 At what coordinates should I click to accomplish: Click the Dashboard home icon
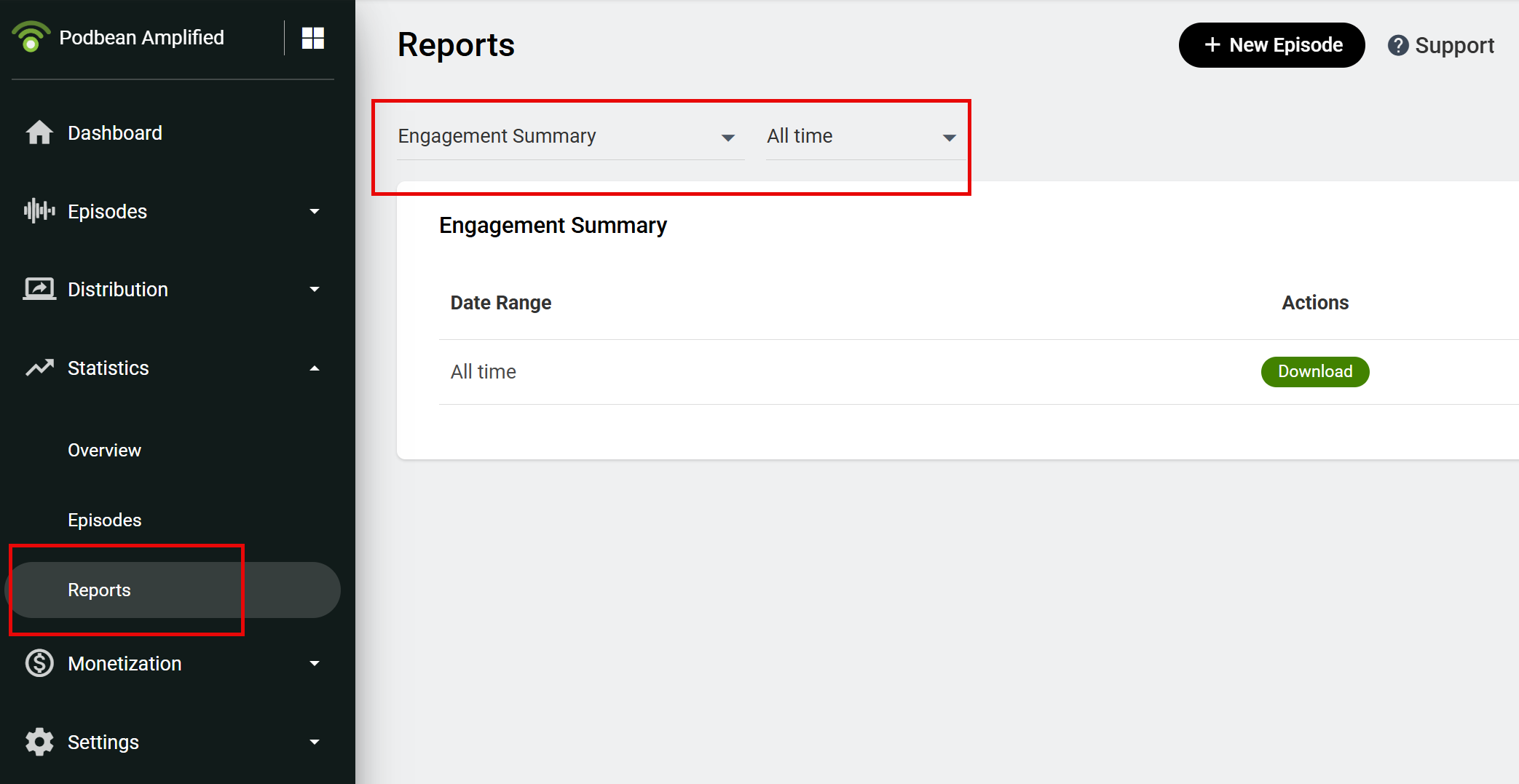click(x=39, y=132)
